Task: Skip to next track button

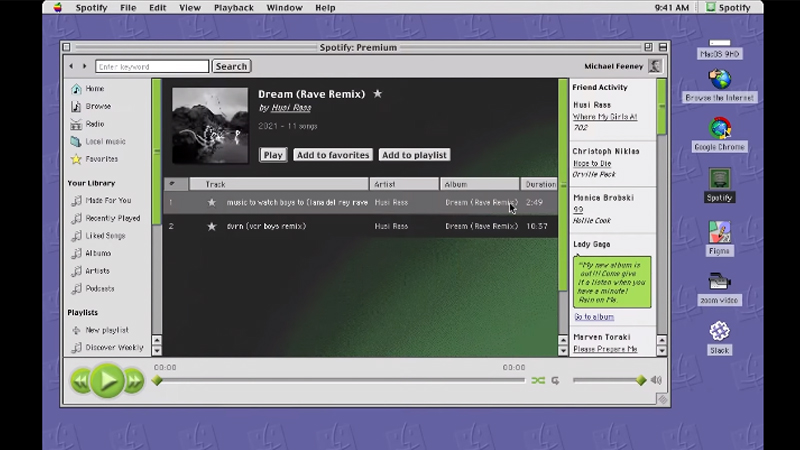Action: point(134,381)
